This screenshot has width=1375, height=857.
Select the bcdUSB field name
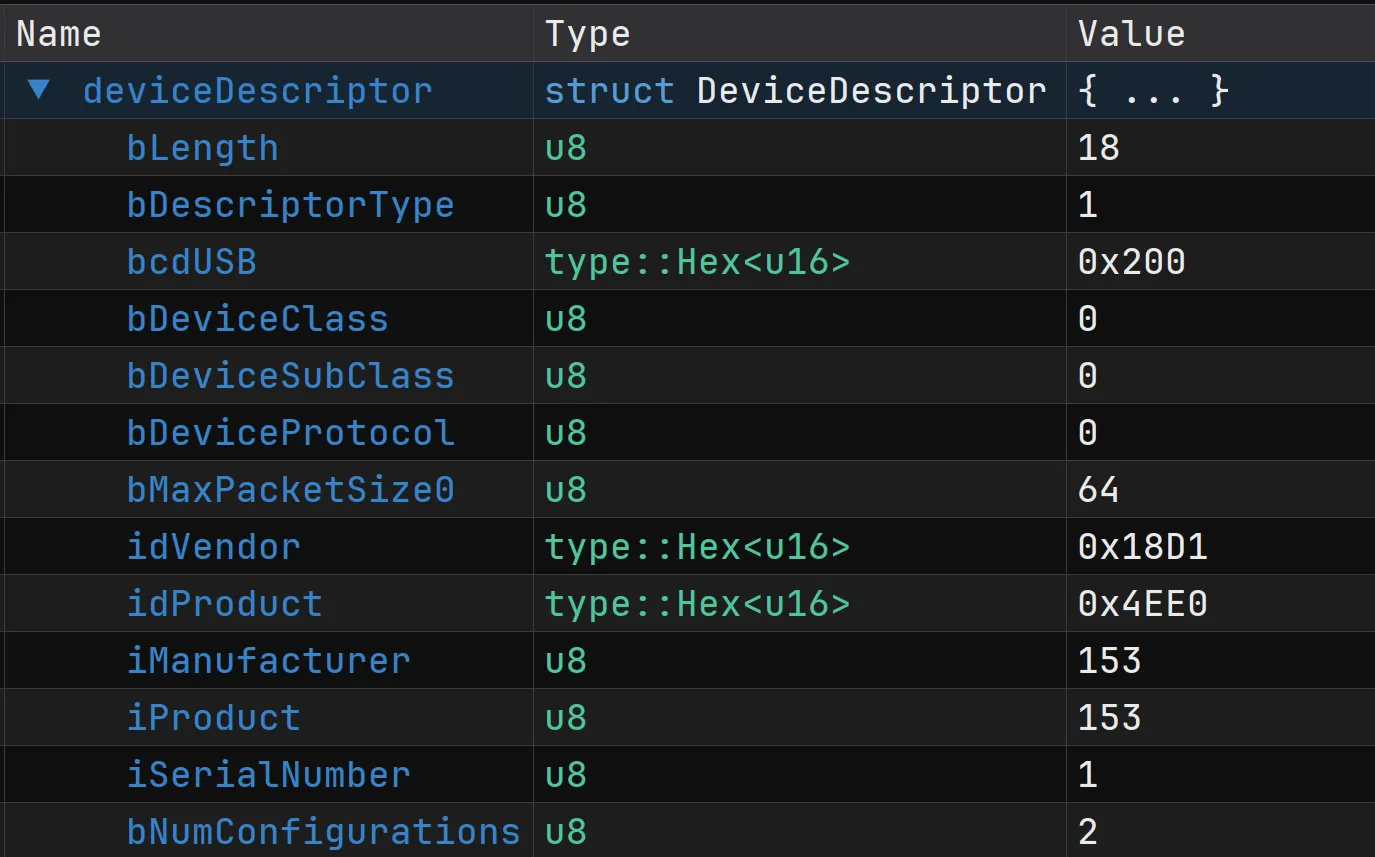191,262
